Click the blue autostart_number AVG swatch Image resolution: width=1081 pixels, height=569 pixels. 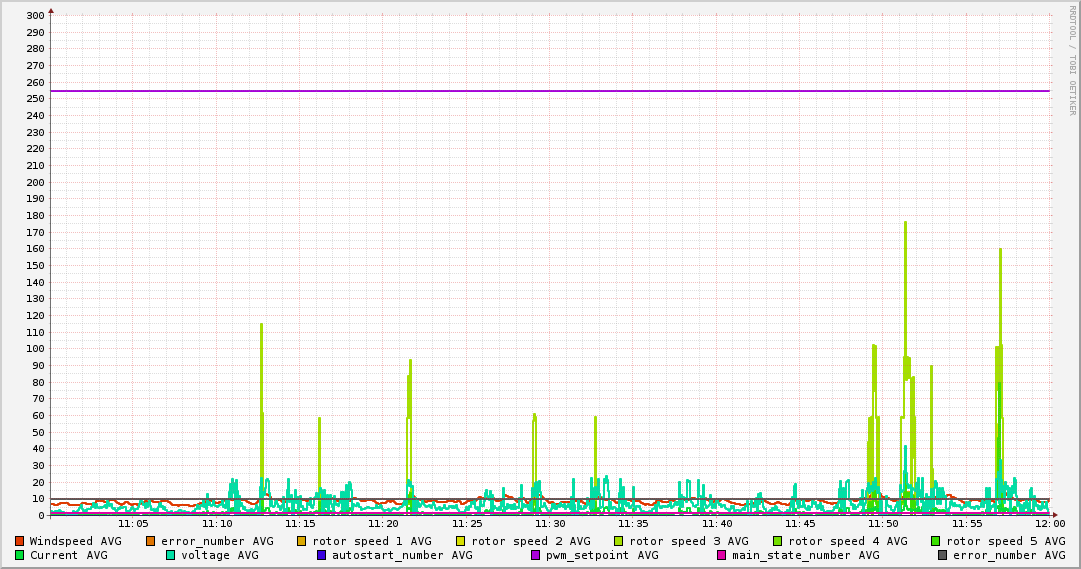click(322, 555)
